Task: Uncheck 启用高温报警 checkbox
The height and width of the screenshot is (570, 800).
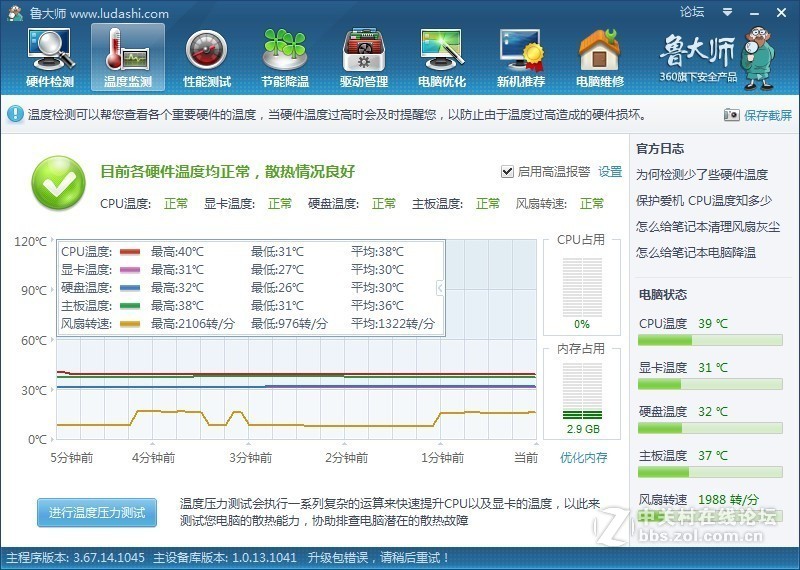Action: 507,171
